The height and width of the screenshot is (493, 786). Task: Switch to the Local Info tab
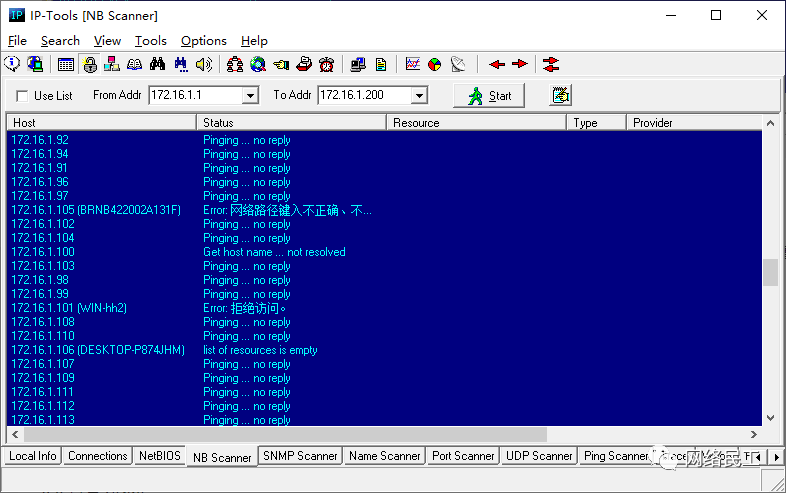(33, 456)
